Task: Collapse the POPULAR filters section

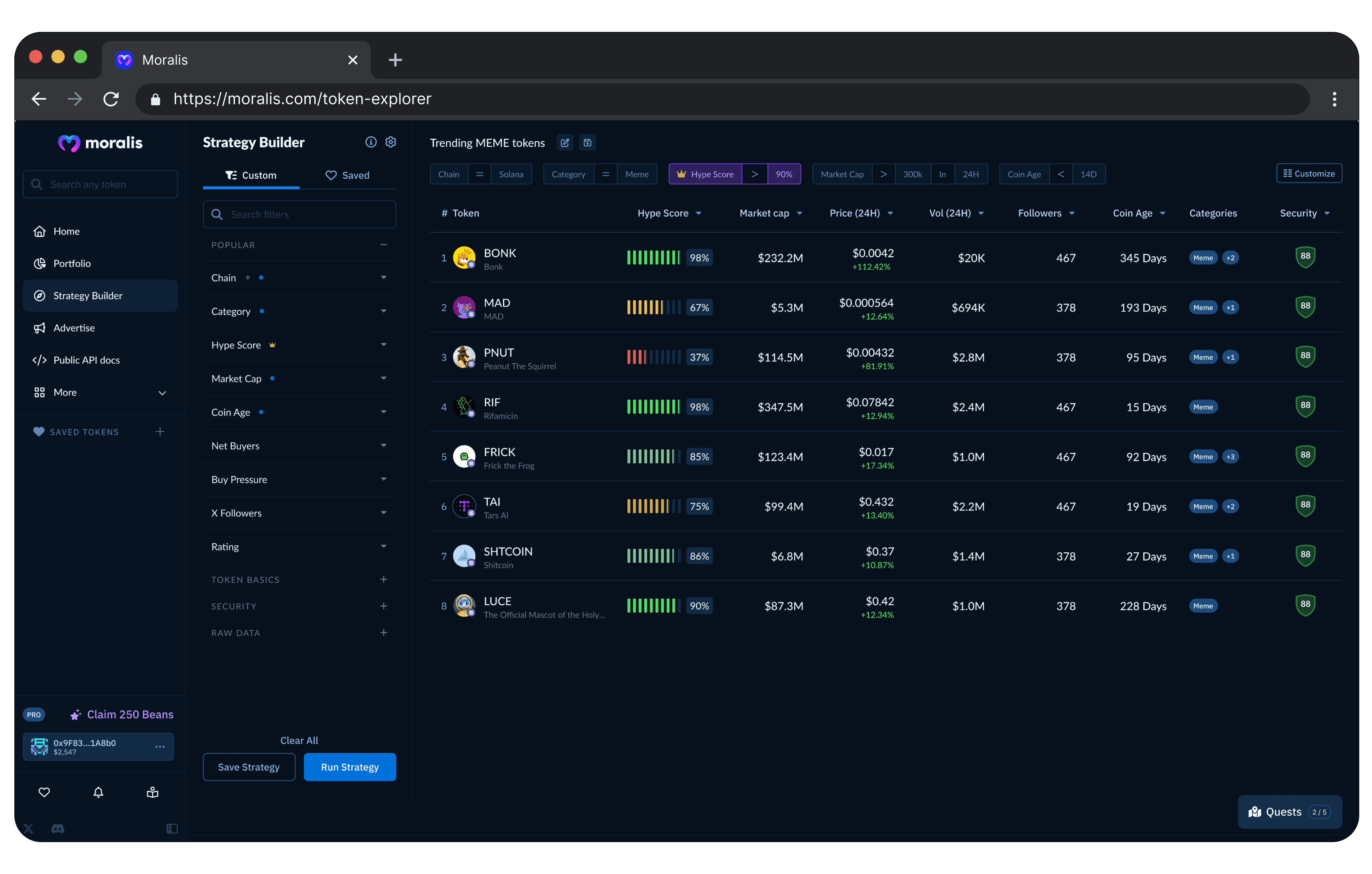Action: point(383,244)
